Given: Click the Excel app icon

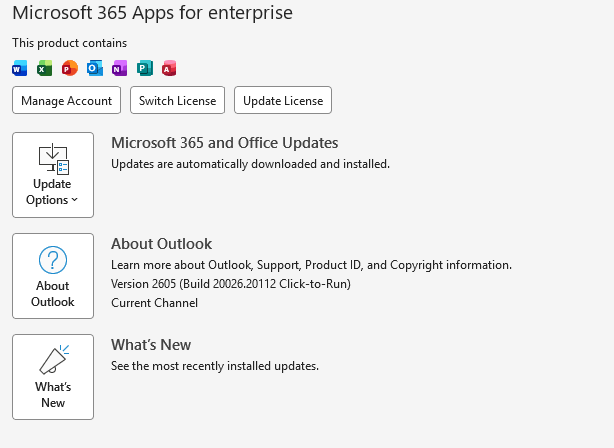Looking at the screenshot, I should coord(45,68).
